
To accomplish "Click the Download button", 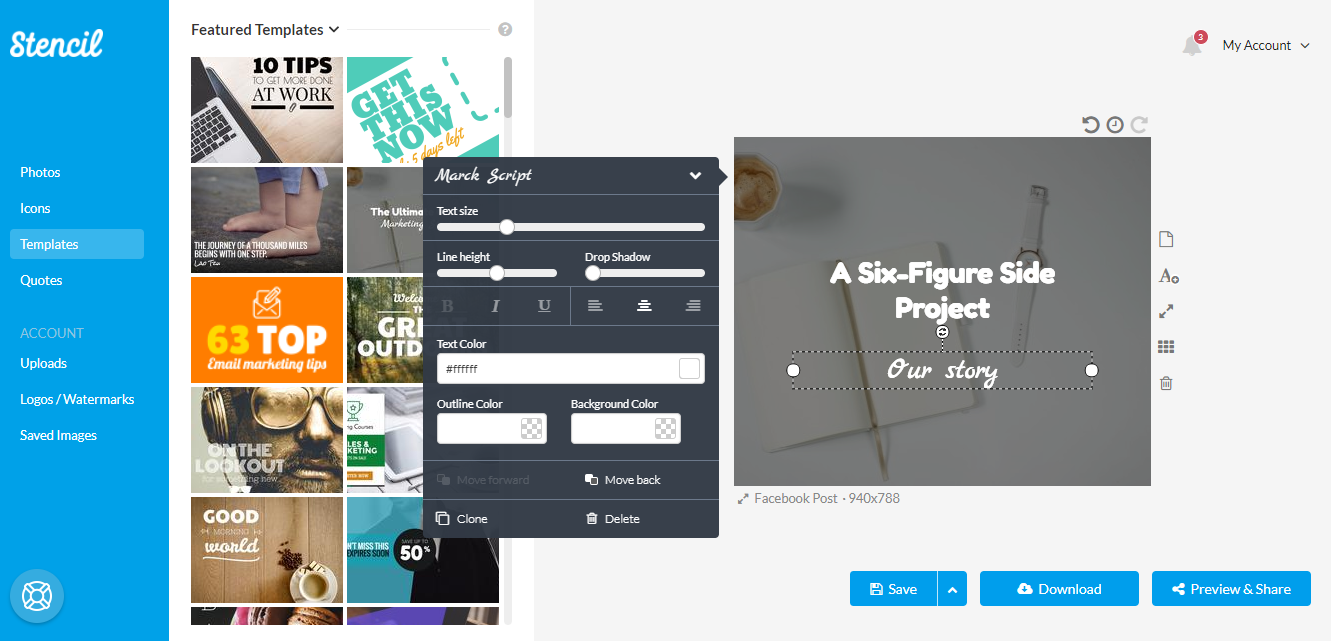I will [x=1059, y=589].
